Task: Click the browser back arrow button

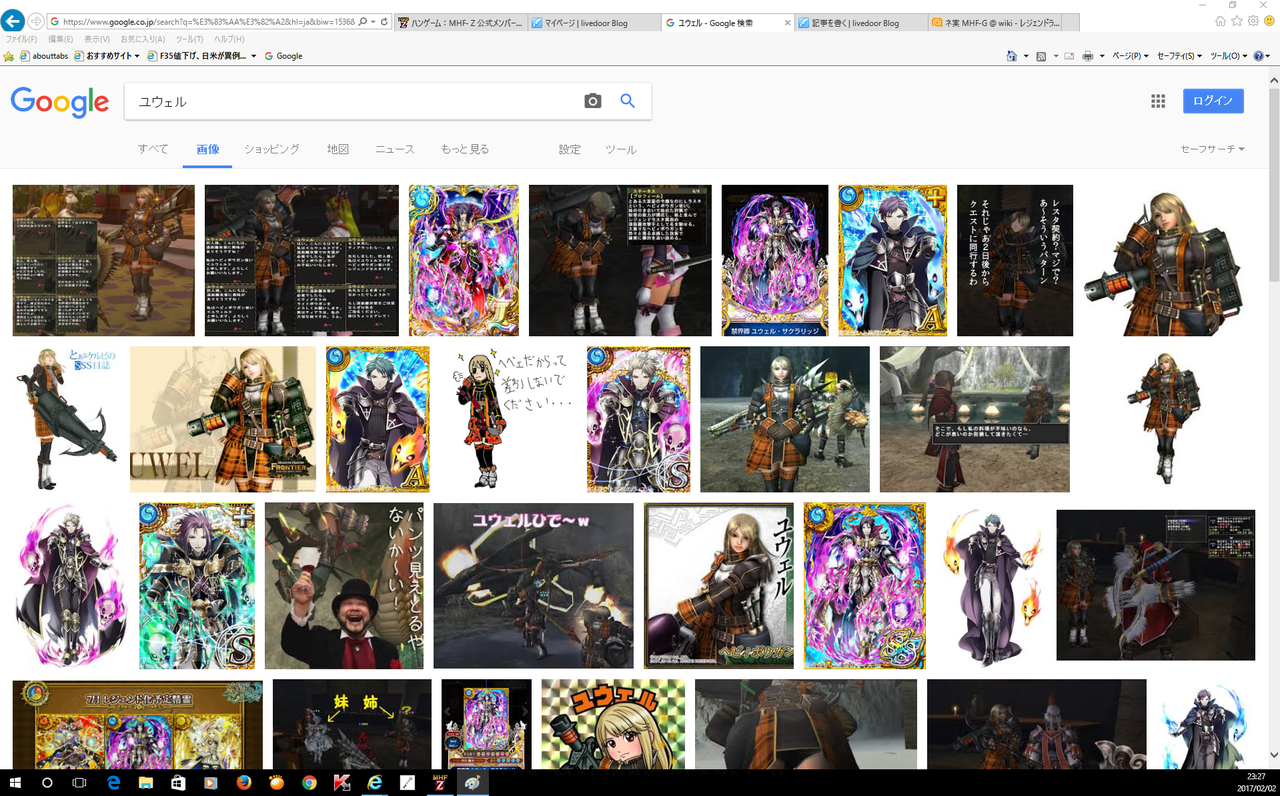Action: coord(14,20)
